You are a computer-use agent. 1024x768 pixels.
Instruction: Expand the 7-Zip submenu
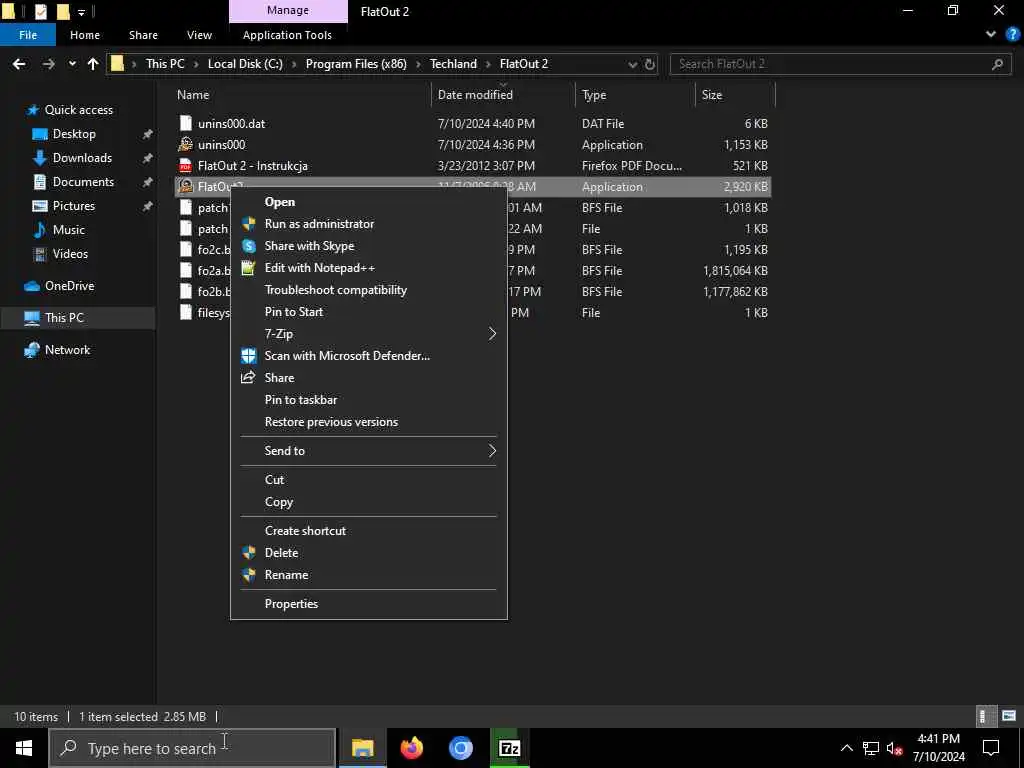coord(368,334)
